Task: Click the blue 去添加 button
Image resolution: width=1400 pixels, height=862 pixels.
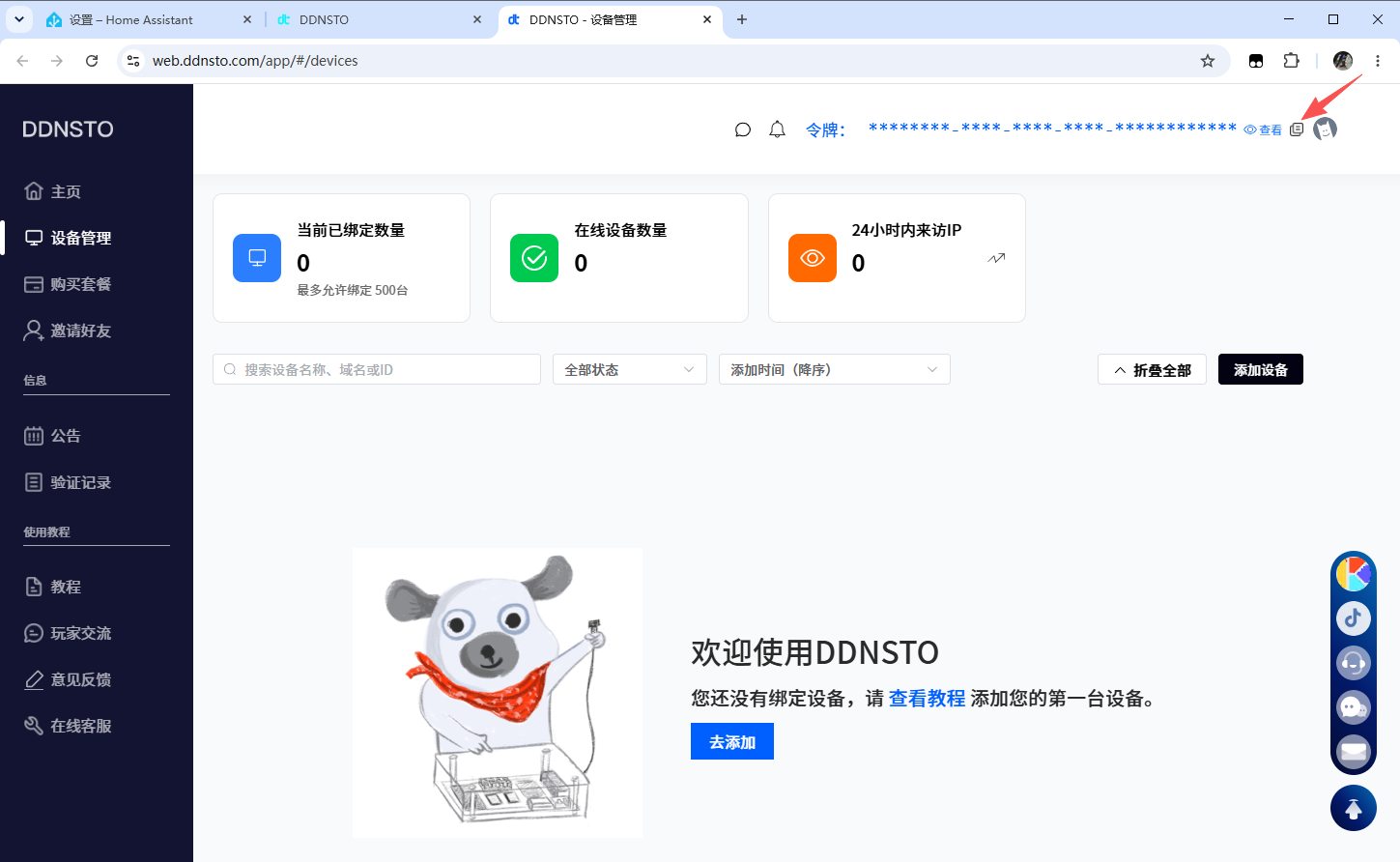Action: tap(732, 742)
